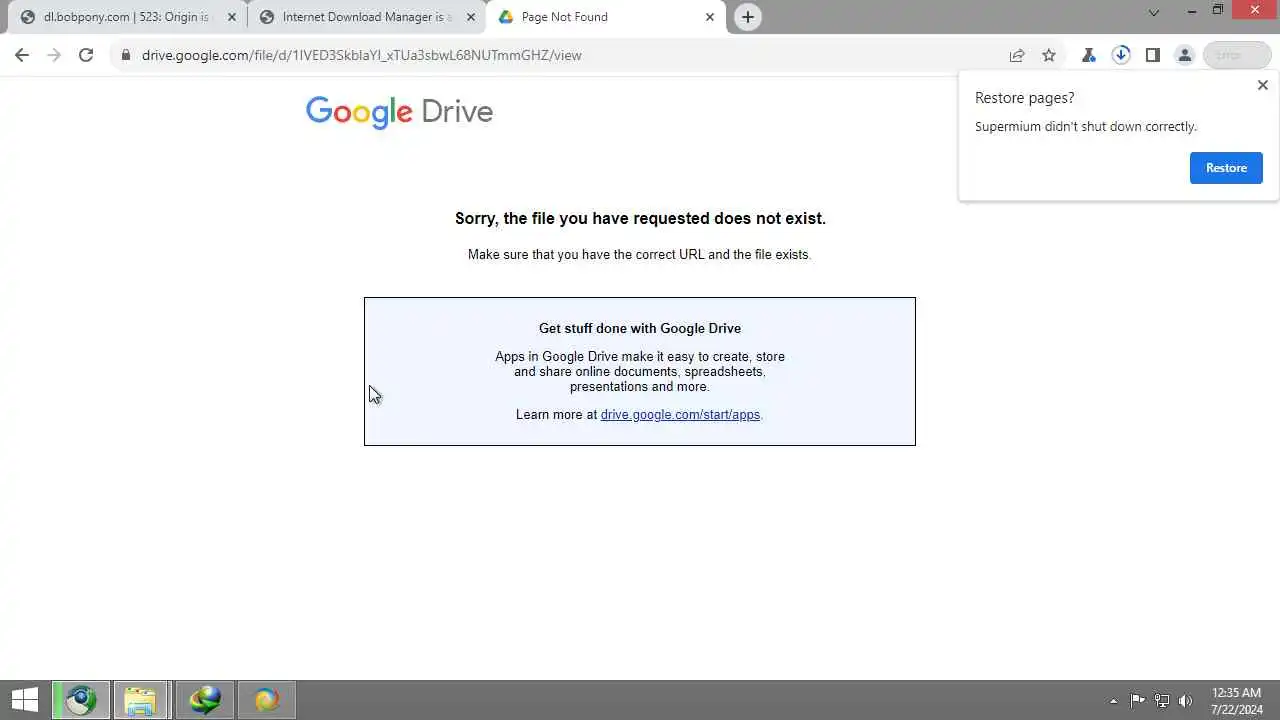Open the Windows Start button
This screenshot has height=720, width=1280.
coord(24,700)
